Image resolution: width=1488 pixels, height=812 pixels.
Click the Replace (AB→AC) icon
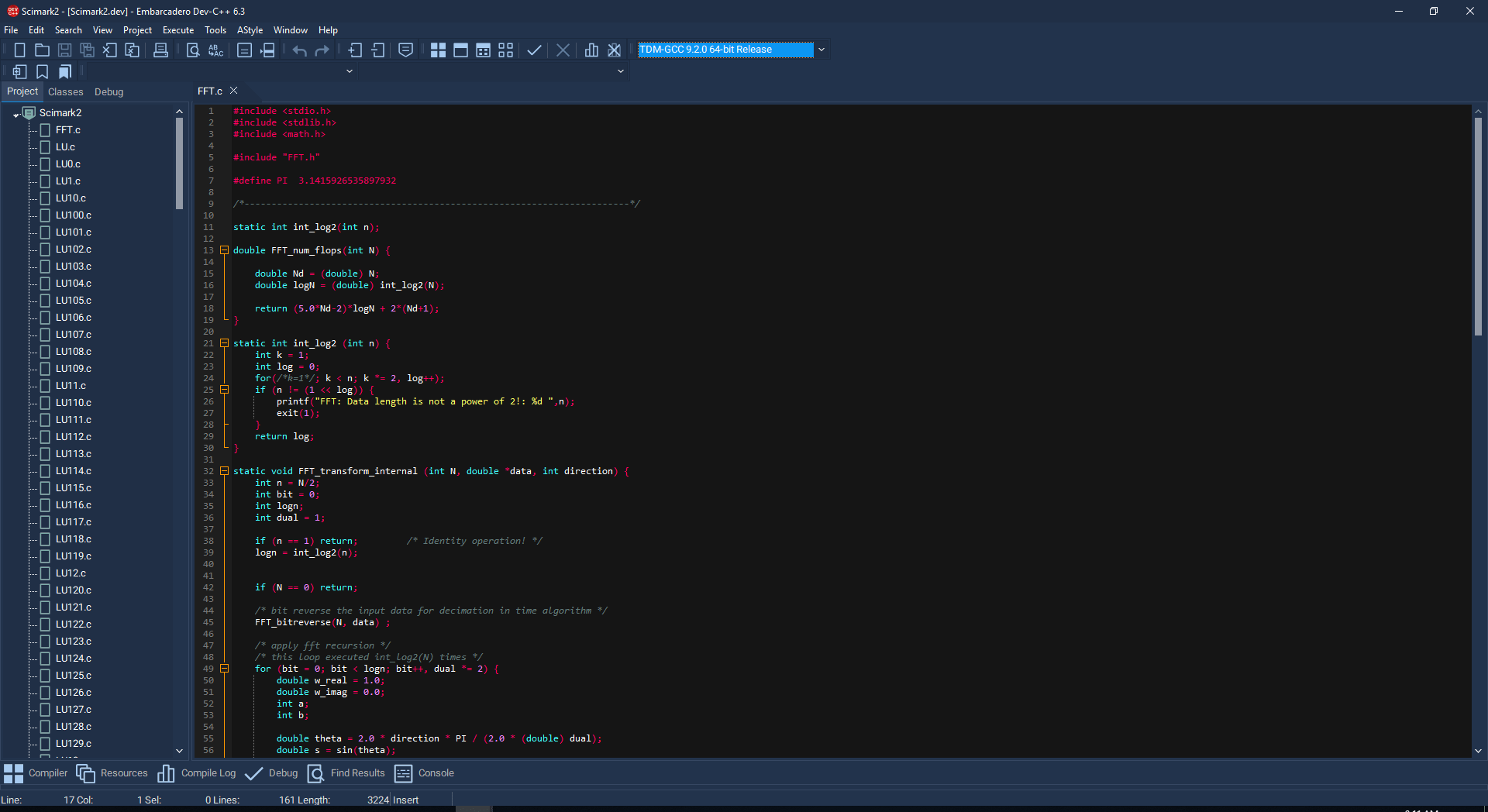216,50
